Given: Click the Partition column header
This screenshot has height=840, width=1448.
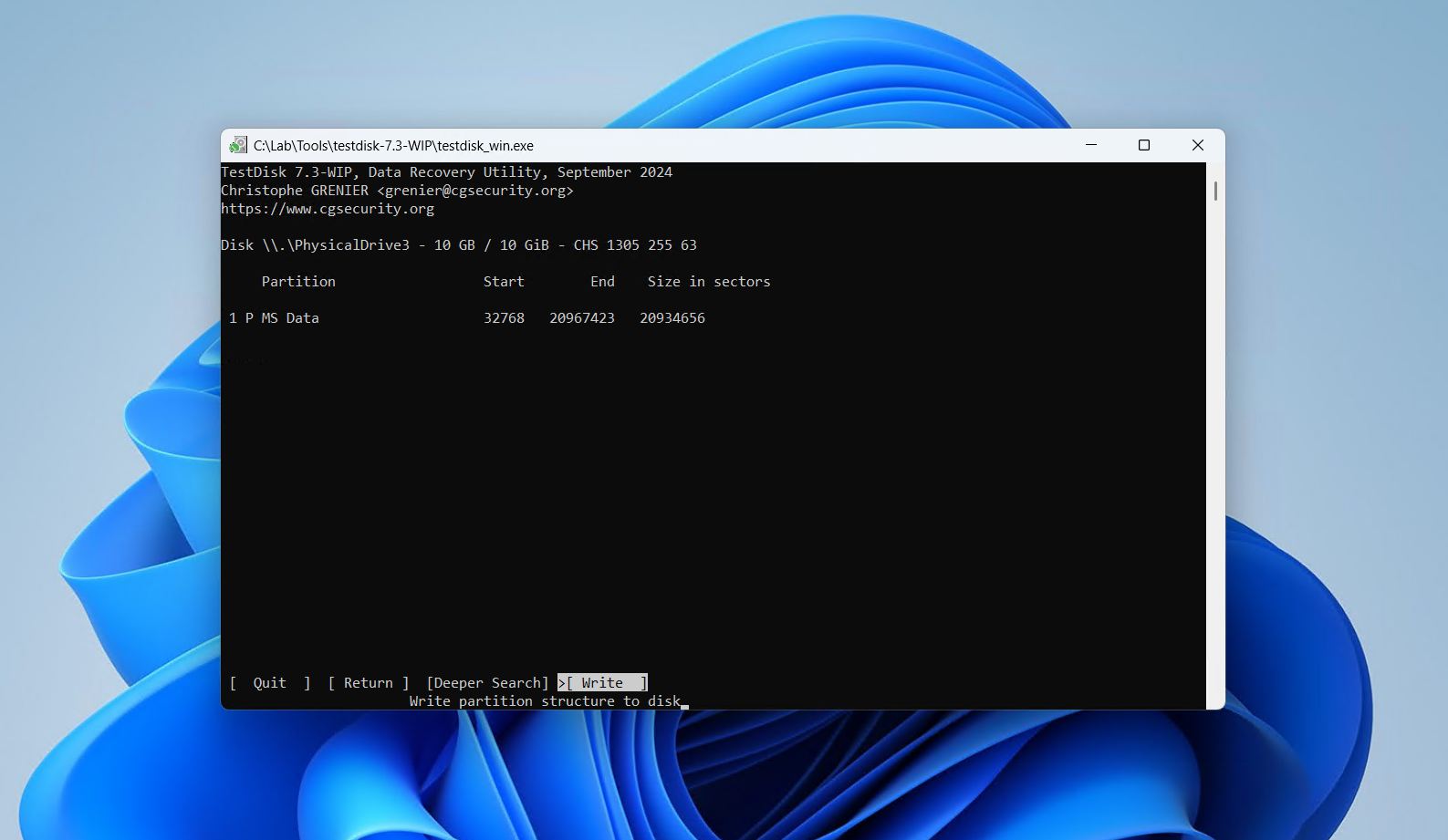Looking at the screenshot, I should point(298,281).
